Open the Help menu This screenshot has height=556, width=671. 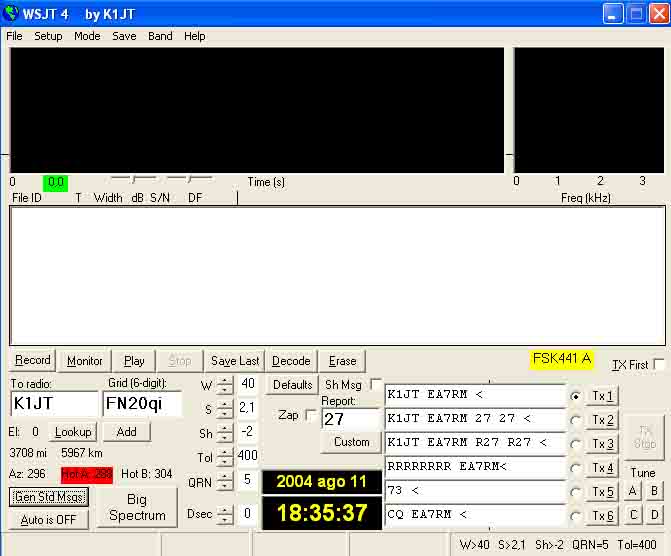pos(194,36)
